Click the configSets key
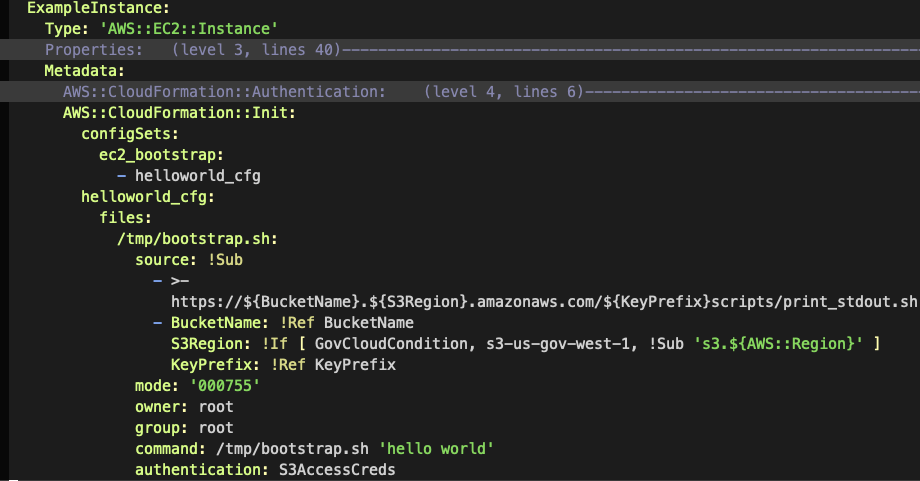 (130, 134)
